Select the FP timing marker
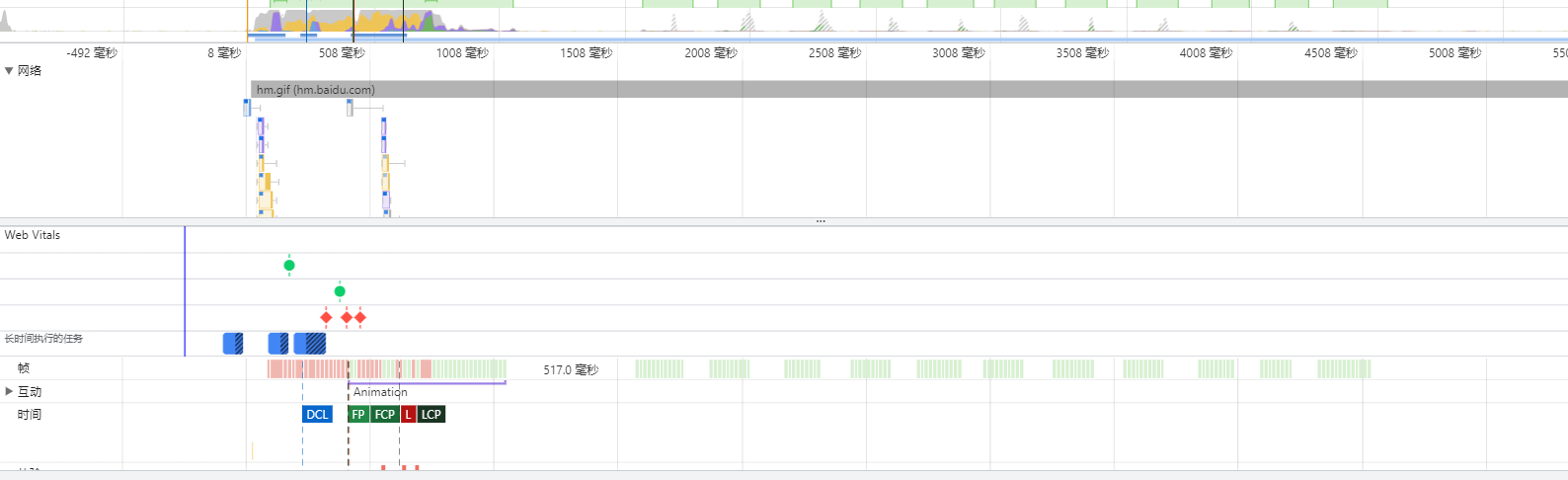1568x480 pixels. [358, 415]
